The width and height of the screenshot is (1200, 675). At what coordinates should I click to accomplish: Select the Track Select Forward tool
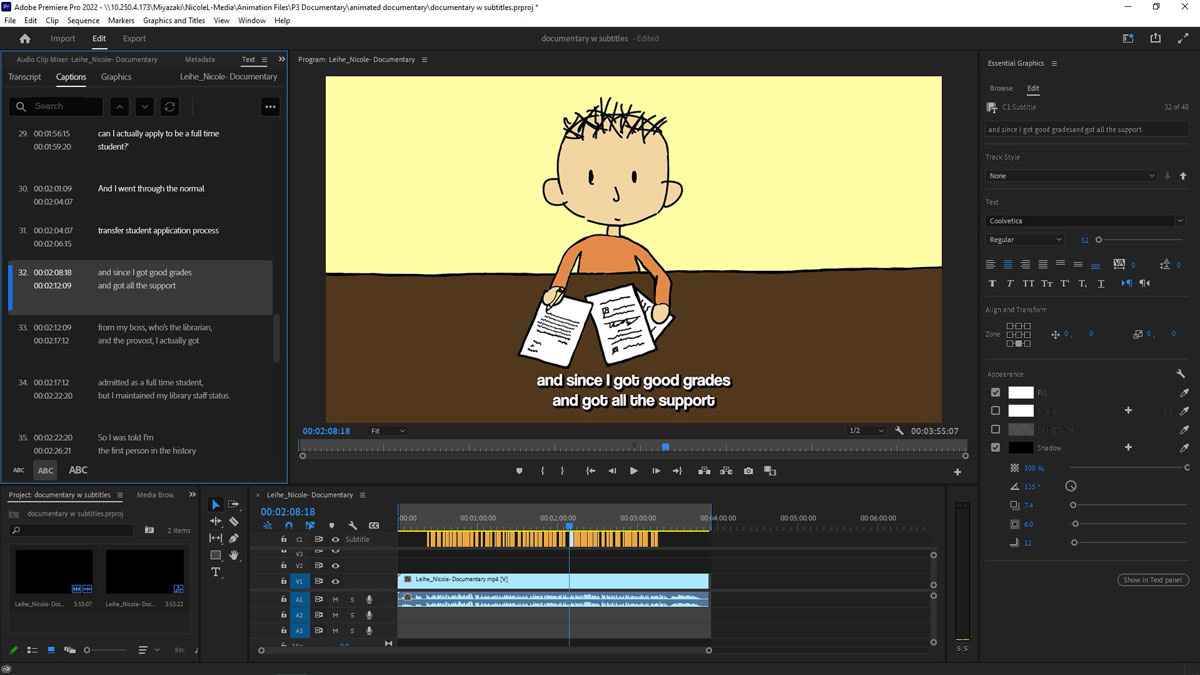[234, 505]
